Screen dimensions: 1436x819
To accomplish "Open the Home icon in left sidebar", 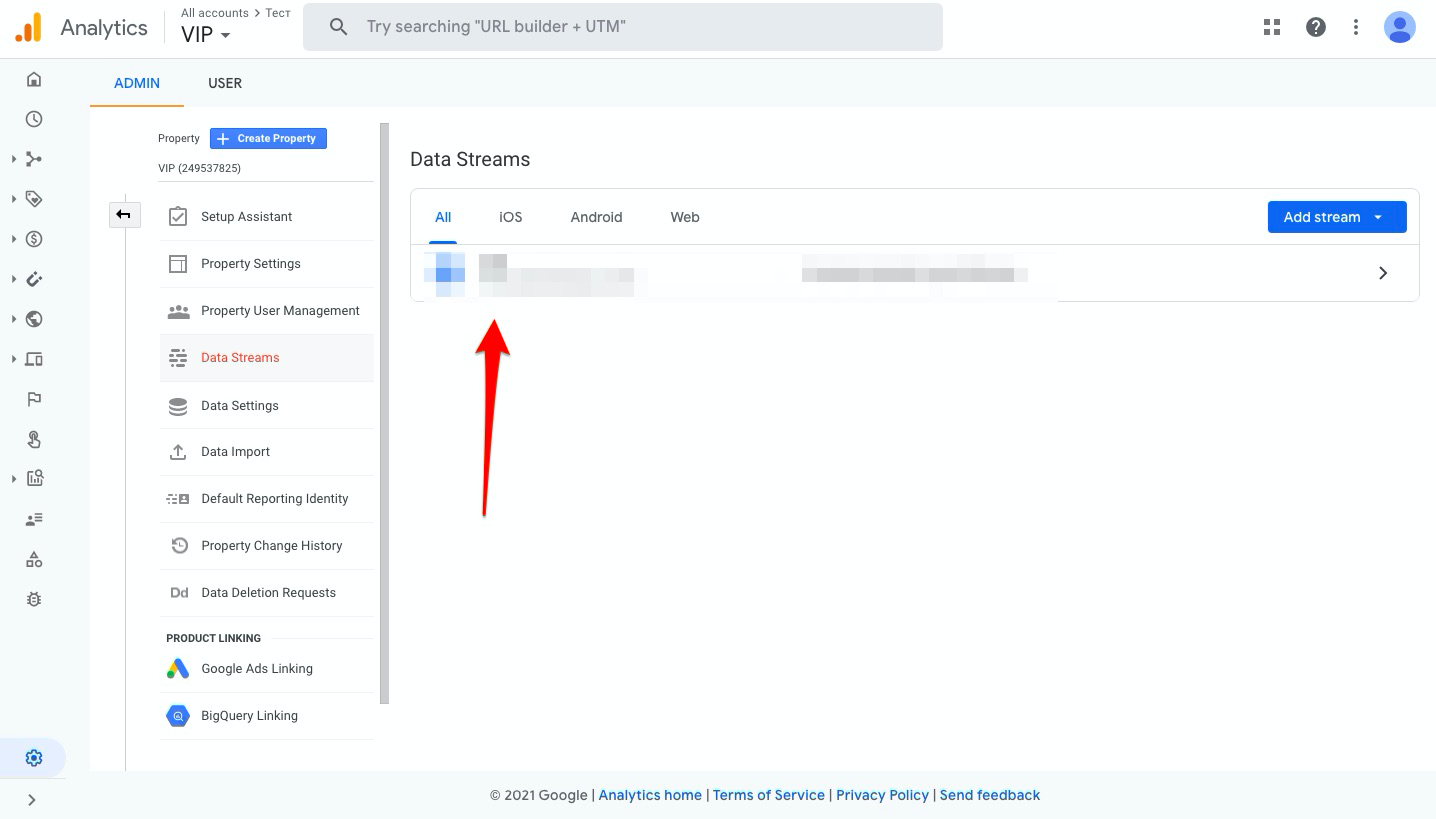I will pos(34,79).
